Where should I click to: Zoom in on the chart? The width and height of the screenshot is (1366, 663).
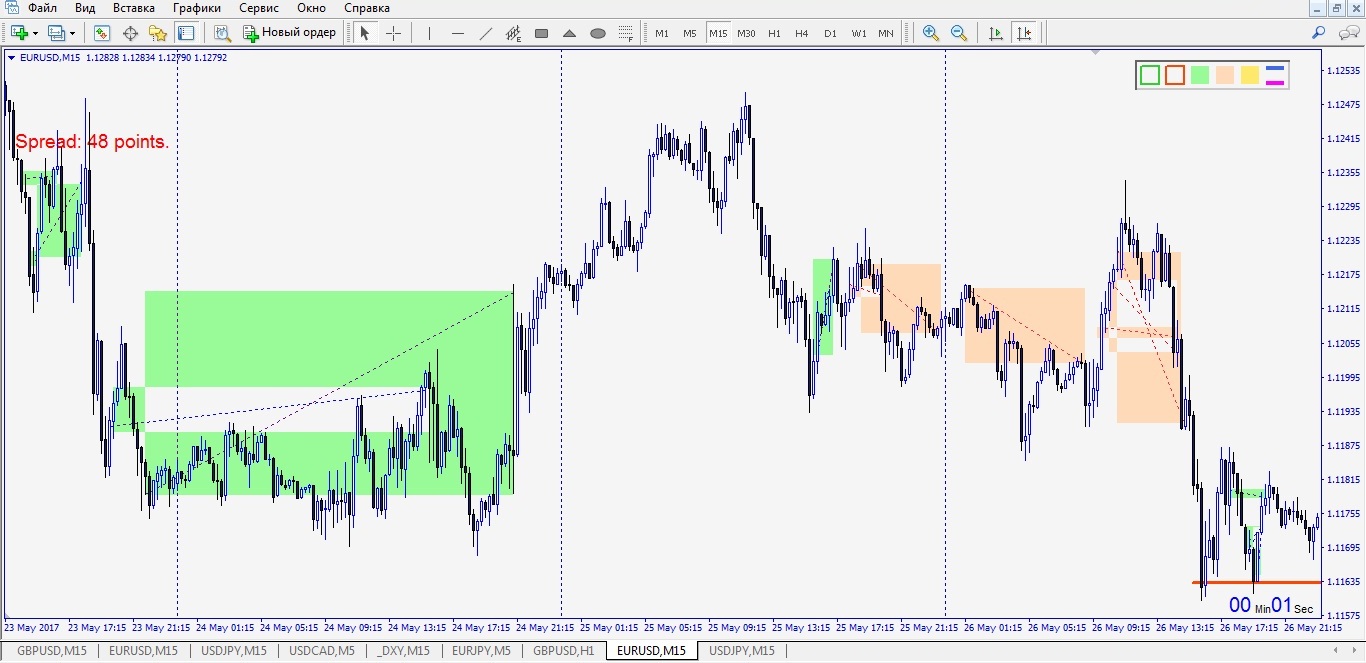point(931,33)
